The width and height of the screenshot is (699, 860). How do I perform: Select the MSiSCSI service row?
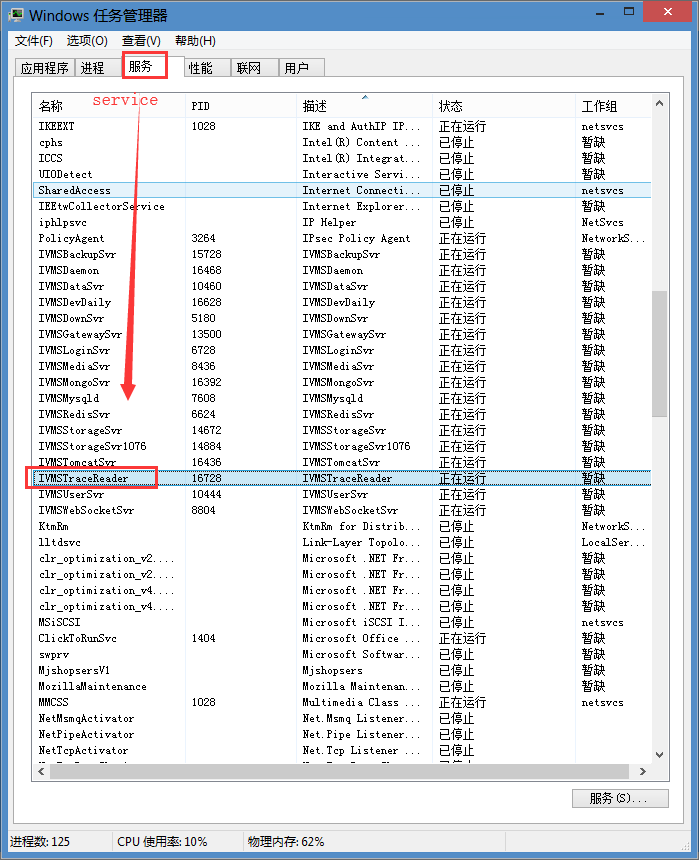342,622
